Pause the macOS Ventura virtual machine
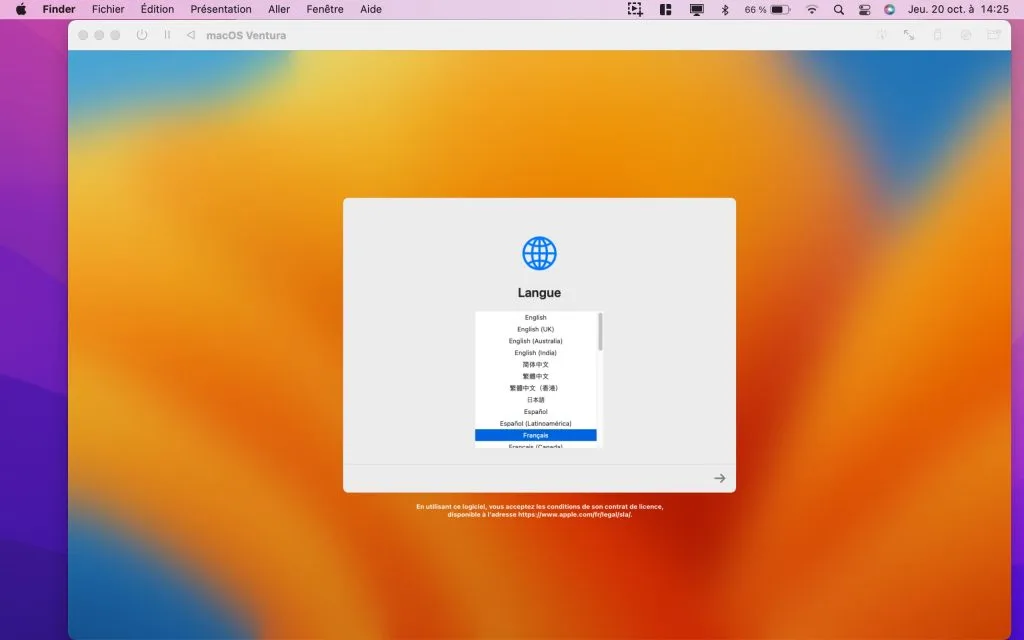 (167, 35)
